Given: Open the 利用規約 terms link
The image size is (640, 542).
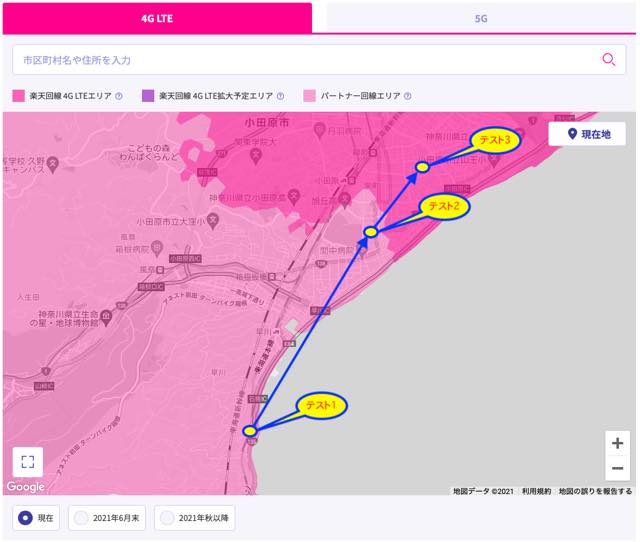Looking at the screenshot, I should click(x=536, y=491).
